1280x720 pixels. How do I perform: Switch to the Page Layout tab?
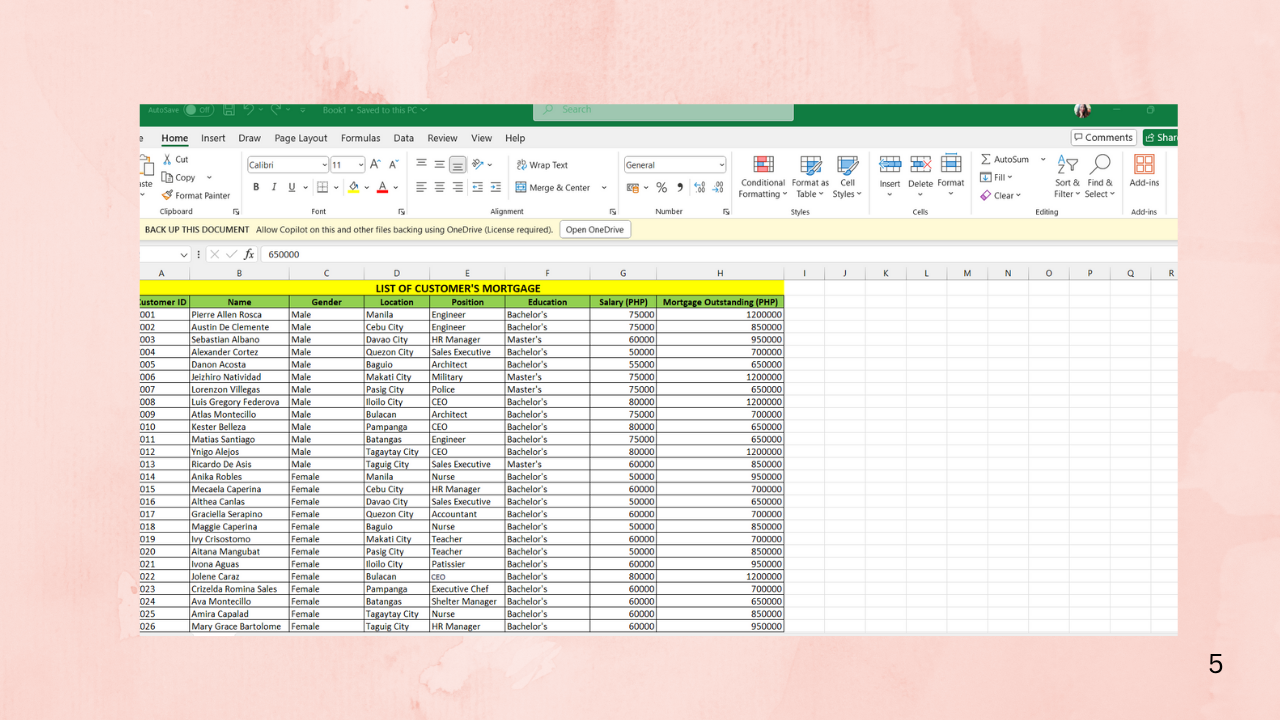(301, 138)
